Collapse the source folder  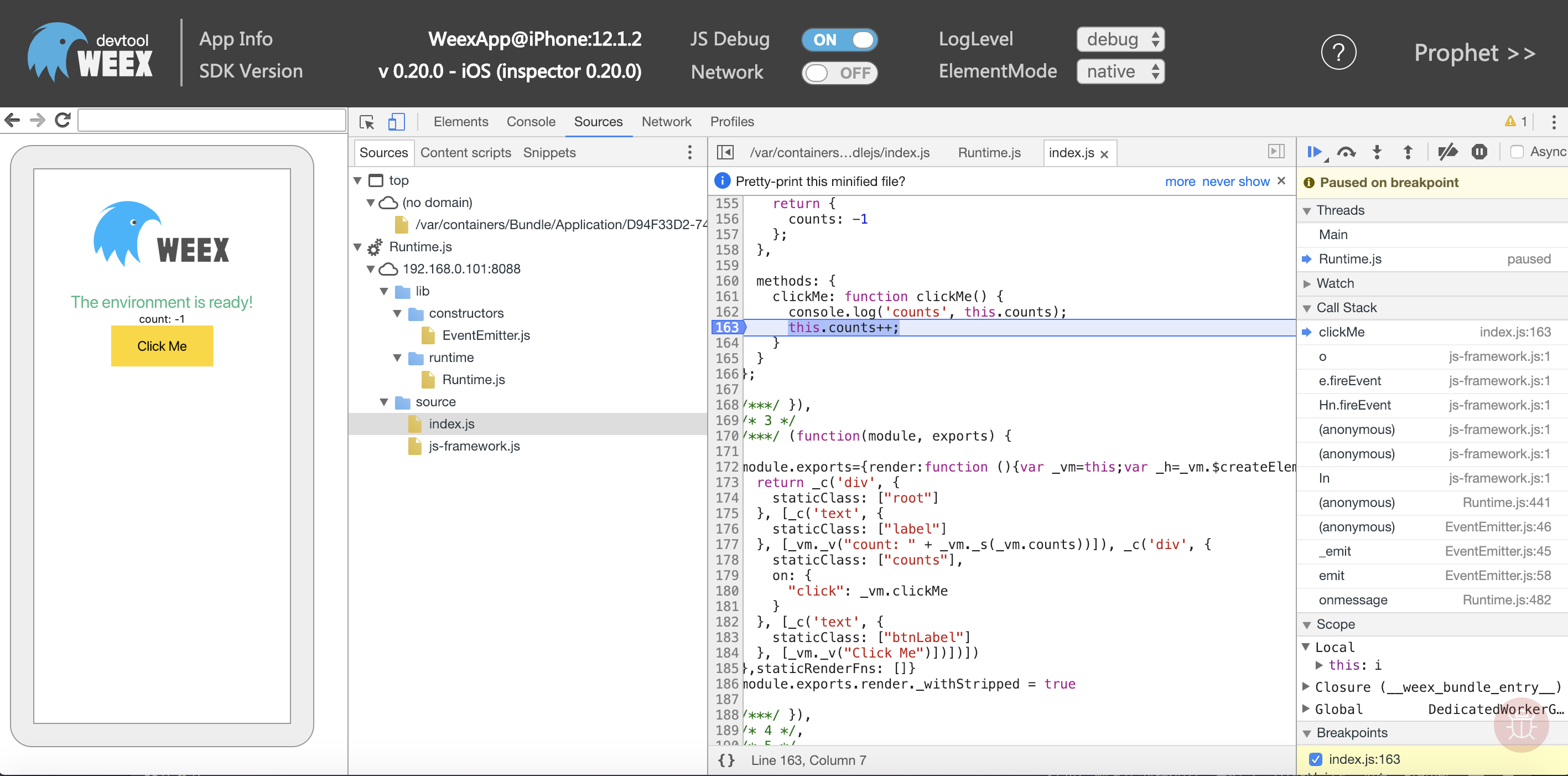384,402
